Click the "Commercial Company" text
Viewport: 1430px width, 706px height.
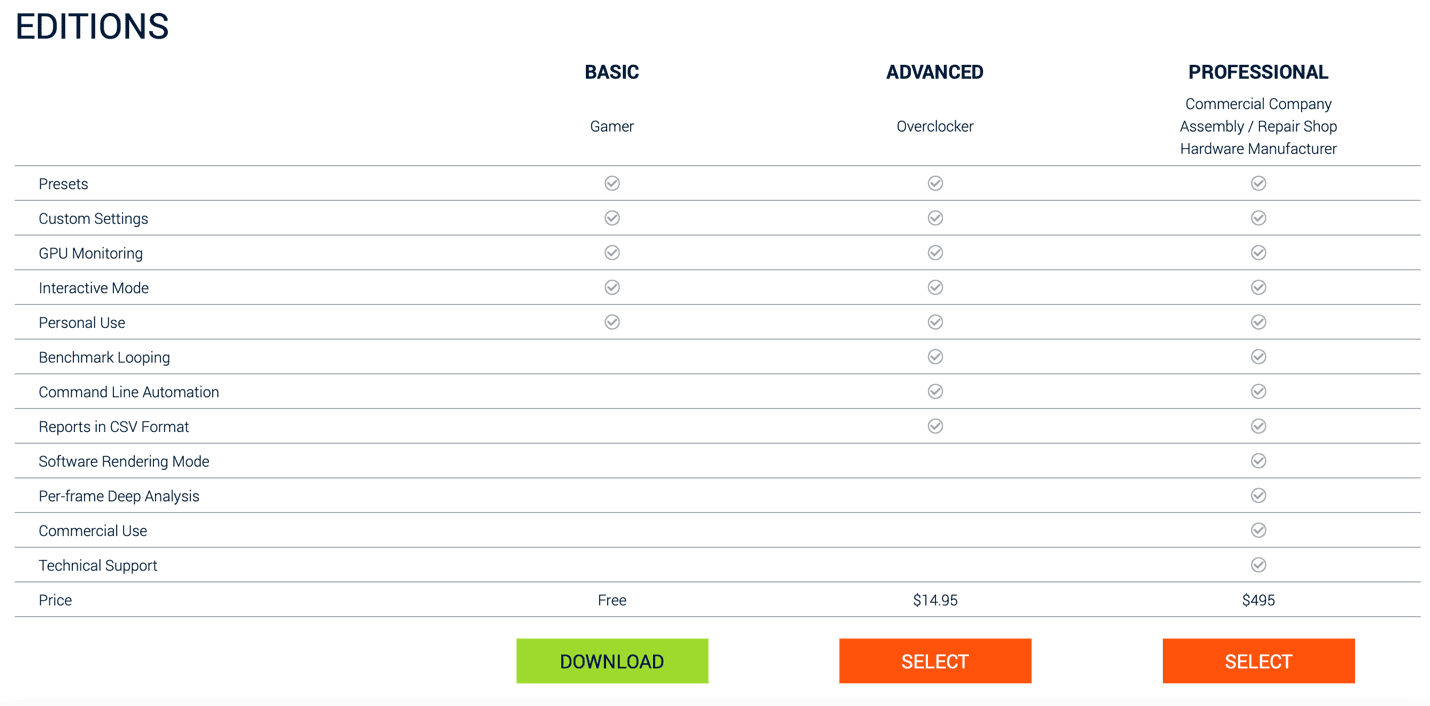(x=1258, y=104)
